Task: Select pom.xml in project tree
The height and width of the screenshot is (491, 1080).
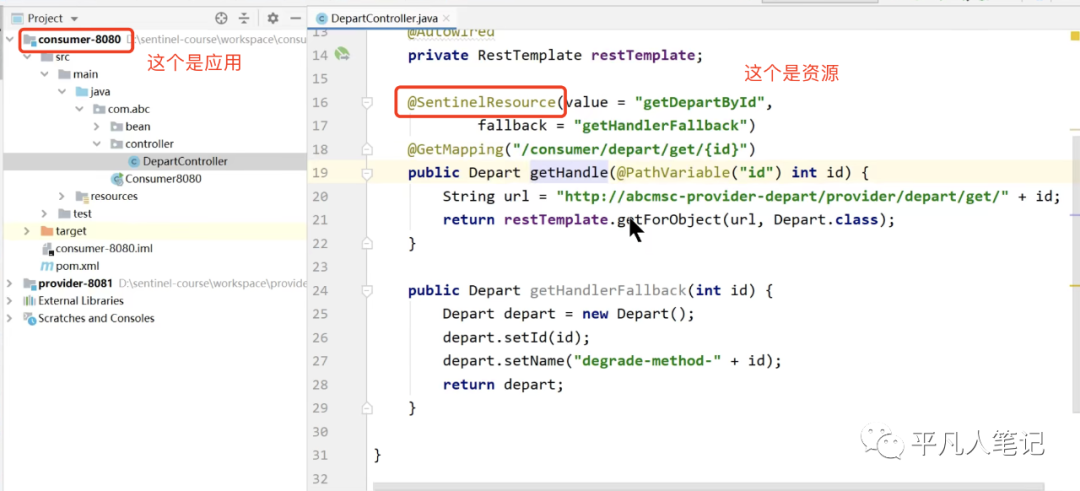Action: [x=155, y=266]
